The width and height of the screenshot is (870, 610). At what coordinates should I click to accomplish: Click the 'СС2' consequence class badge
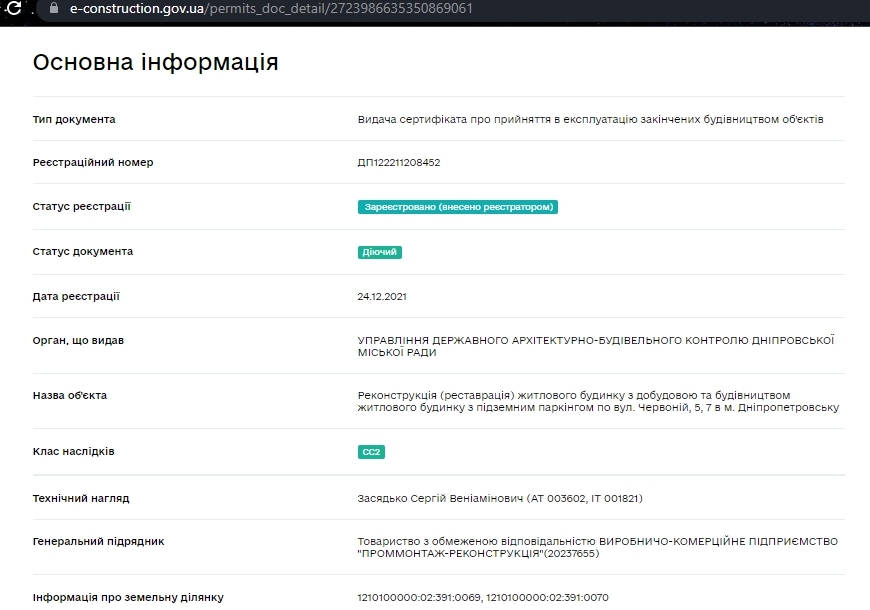371,452
